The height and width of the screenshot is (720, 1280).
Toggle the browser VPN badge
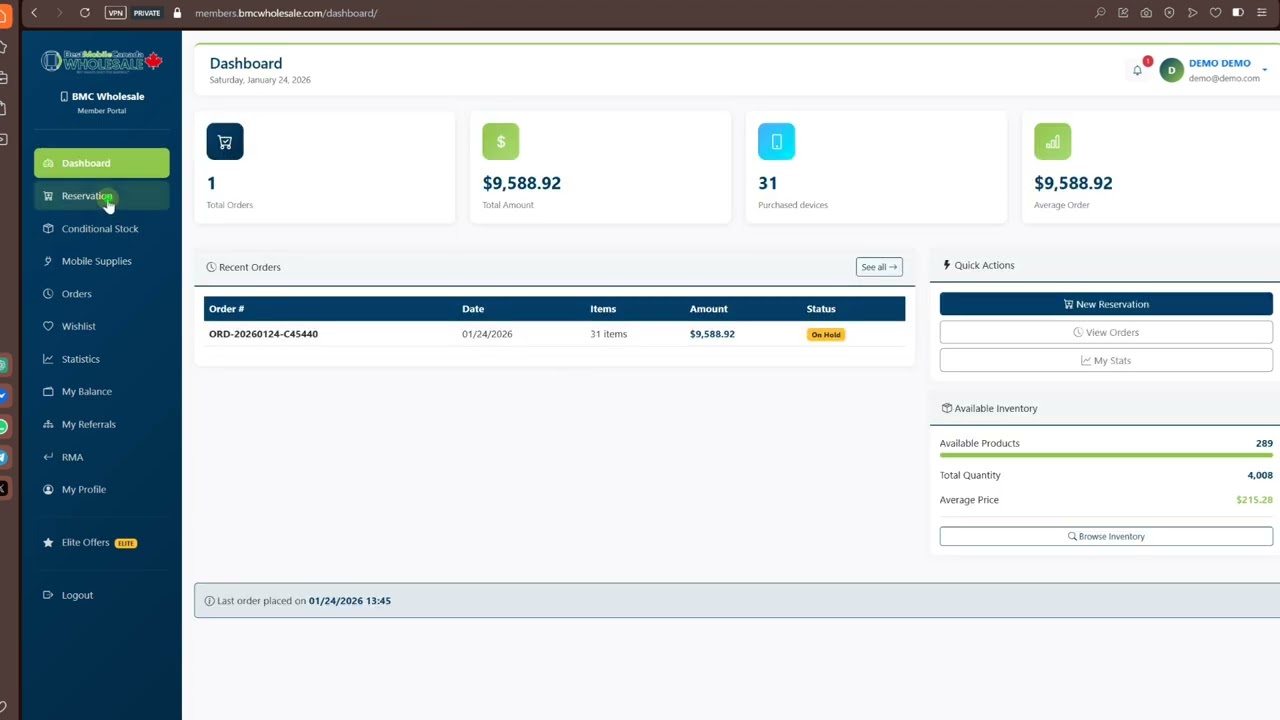click(115, 13)
